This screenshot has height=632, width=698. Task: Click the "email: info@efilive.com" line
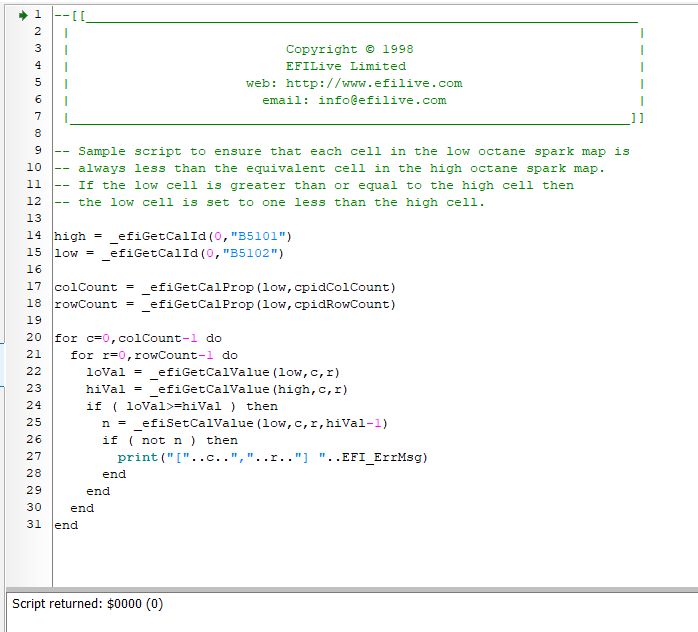354,100
